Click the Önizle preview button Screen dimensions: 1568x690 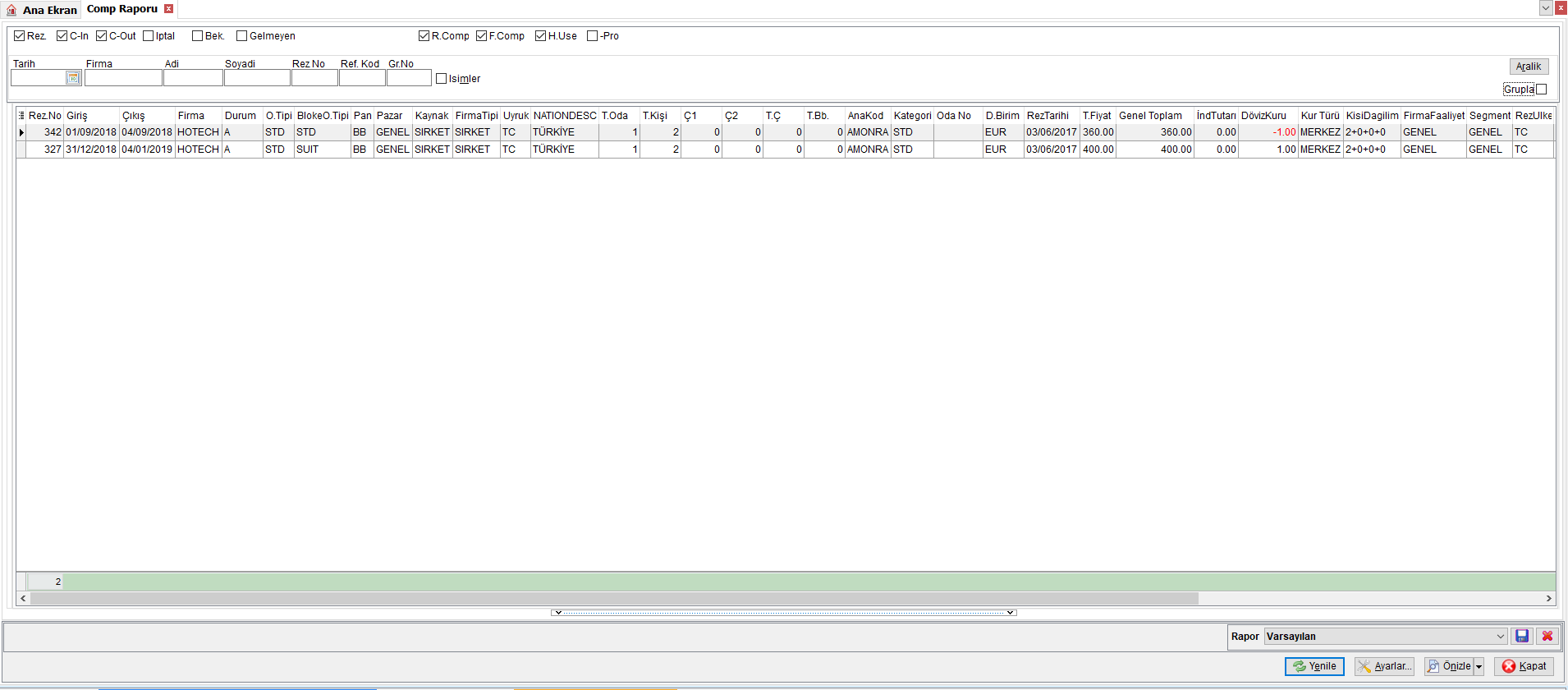tap(1449, 667)
